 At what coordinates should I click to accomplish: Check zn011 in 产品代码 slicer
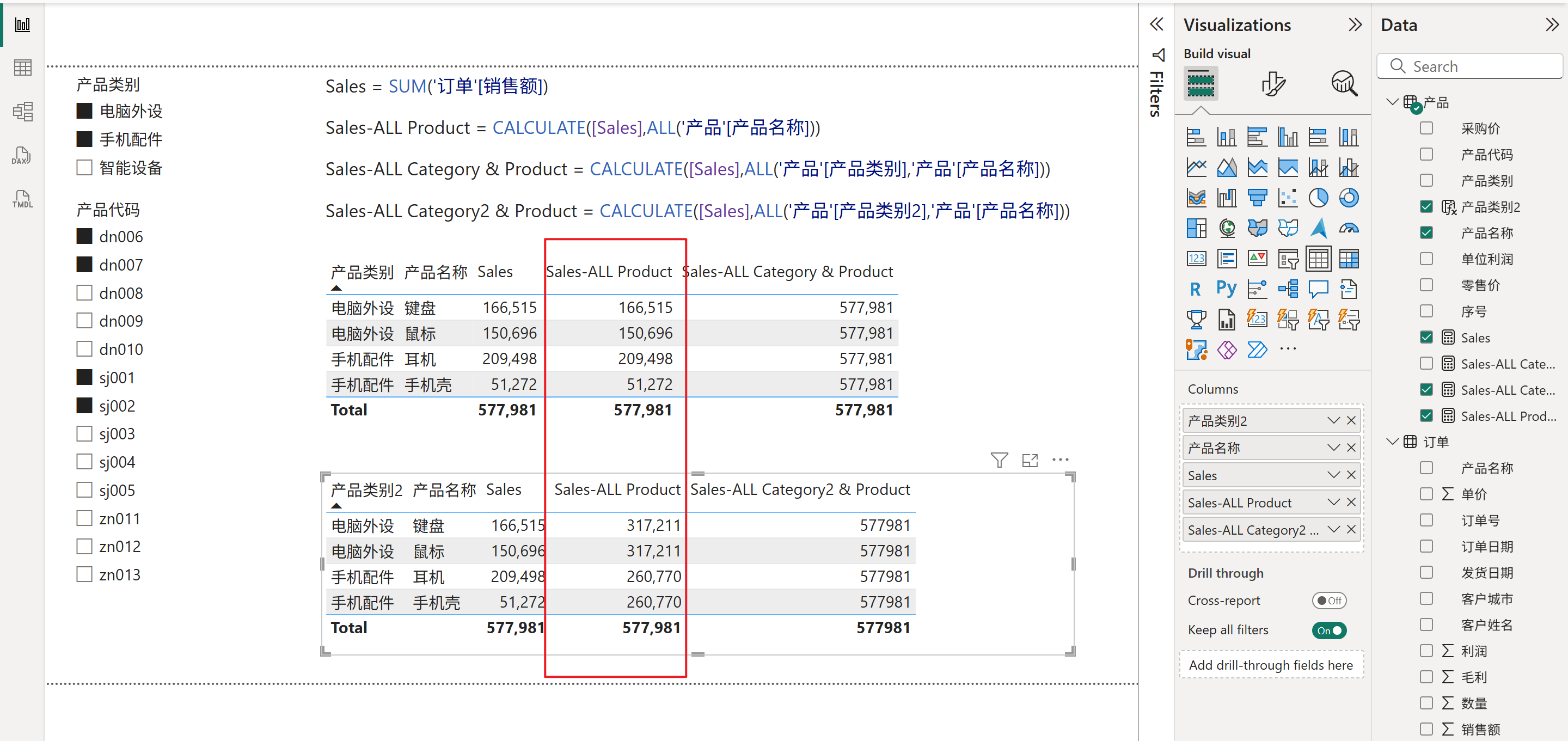point(84,518)
